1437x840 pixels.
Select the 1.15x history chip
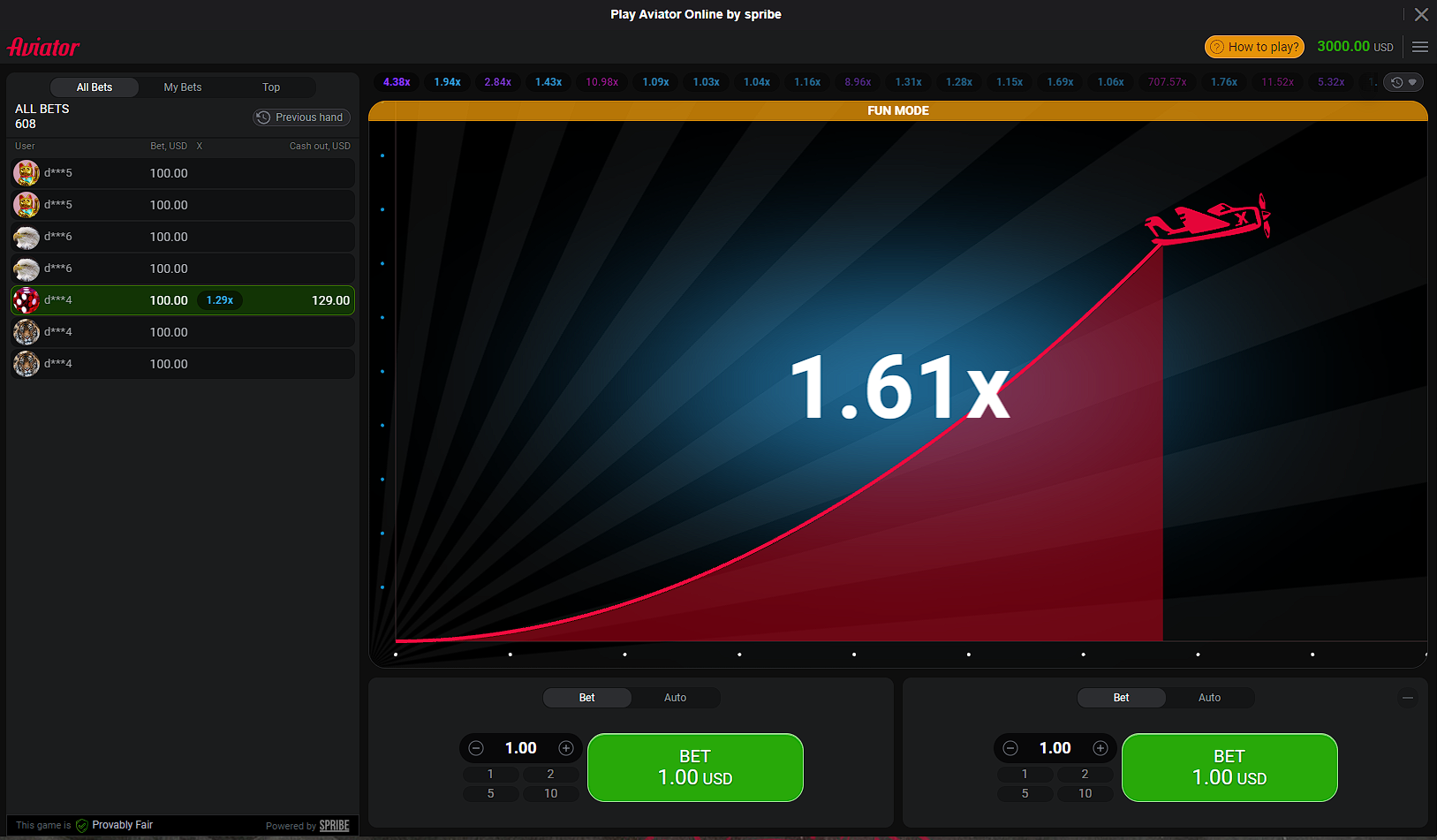coord(1010,82)
